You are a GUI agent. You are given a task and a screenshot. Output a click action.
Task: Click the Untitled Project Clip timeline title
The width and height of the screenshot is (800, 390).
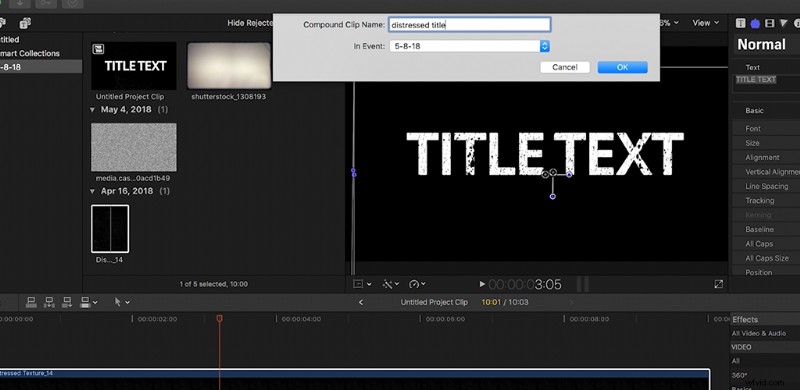tap(434, 302)
